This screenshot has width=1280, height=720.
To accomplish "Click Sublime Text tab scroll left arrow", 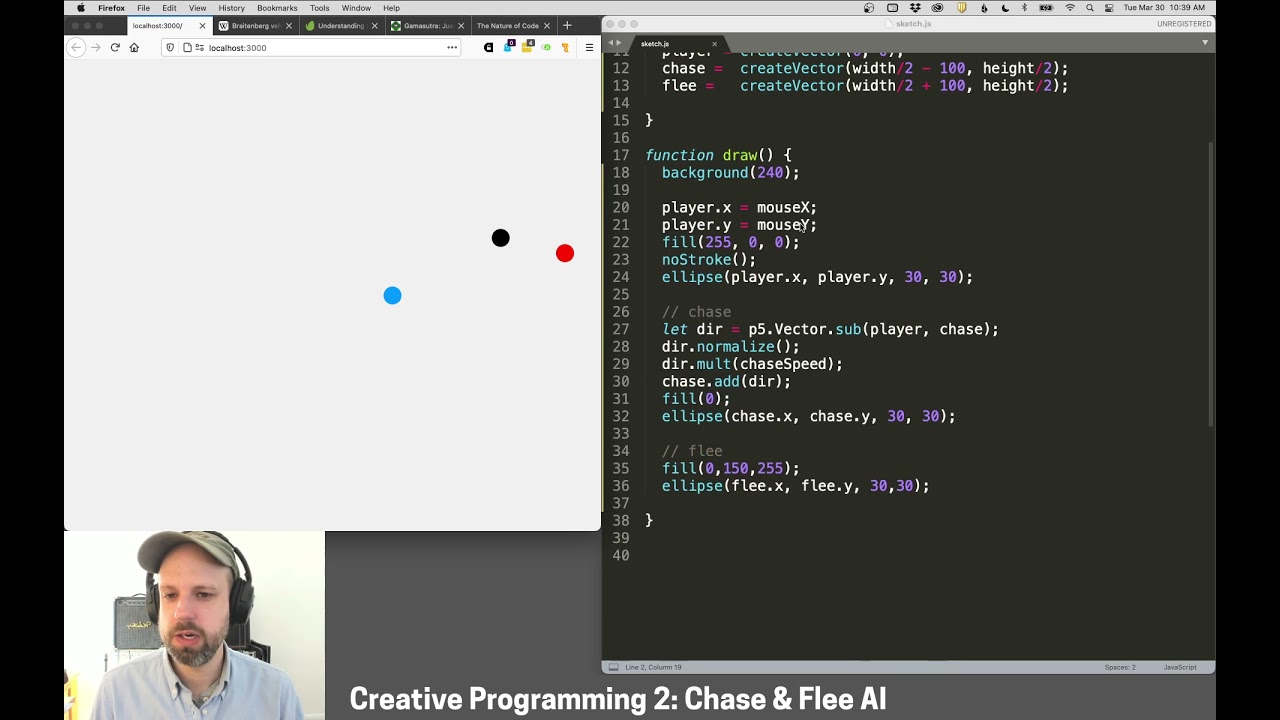I will click(611, 43).
